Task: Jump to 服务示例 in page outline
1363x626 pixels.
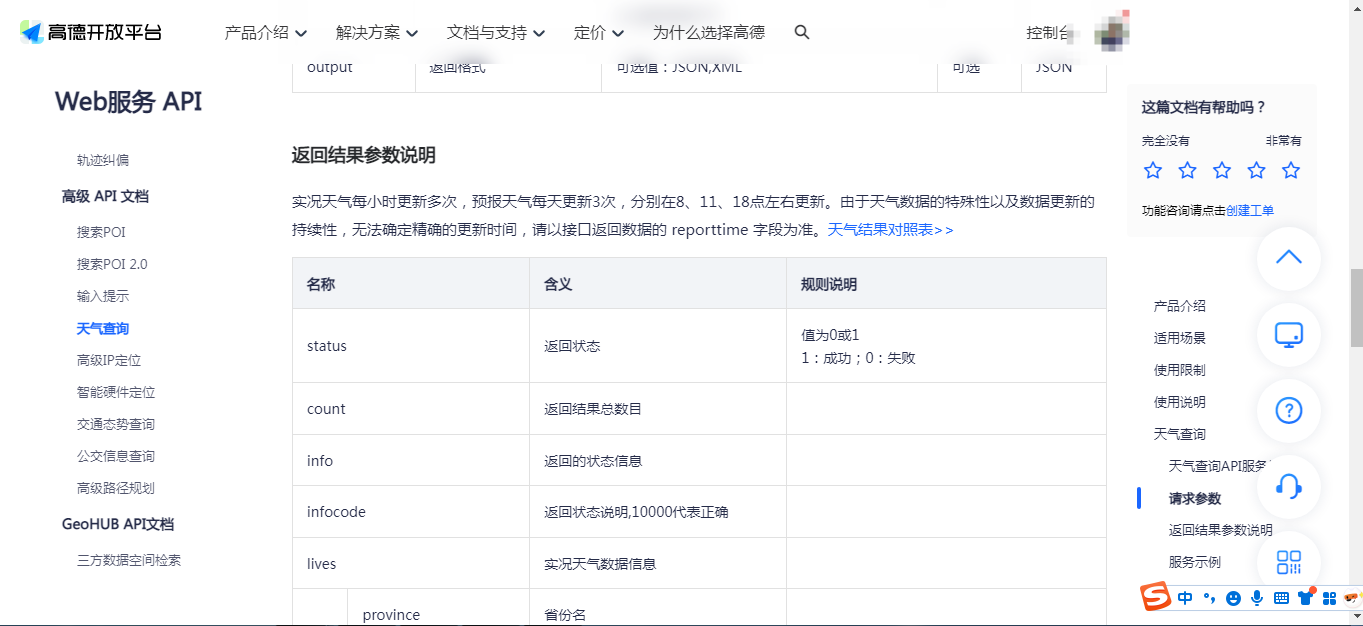Action: click(x=1195, y=562)
